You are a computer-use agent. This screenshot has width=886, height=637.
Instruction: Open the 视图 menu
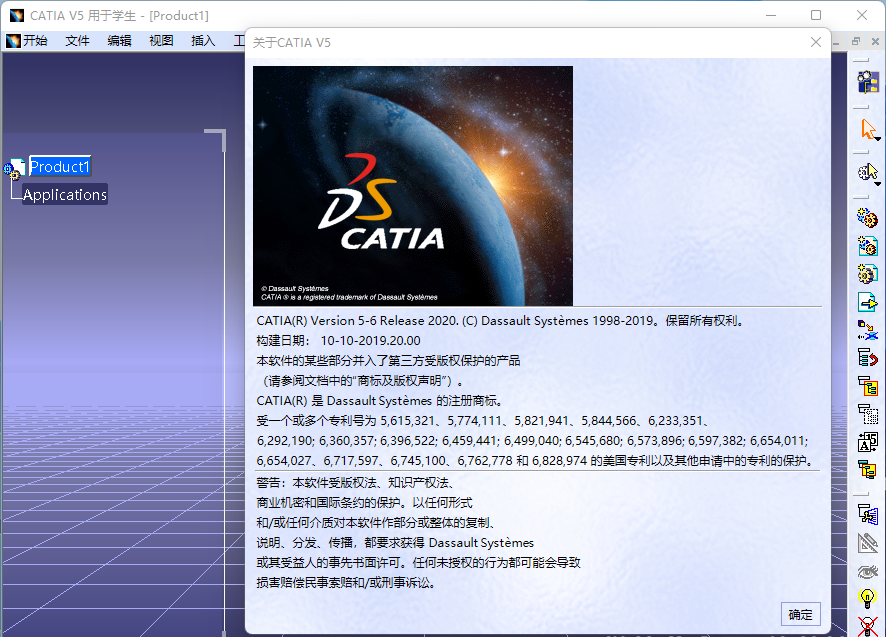tap(161, 41)
